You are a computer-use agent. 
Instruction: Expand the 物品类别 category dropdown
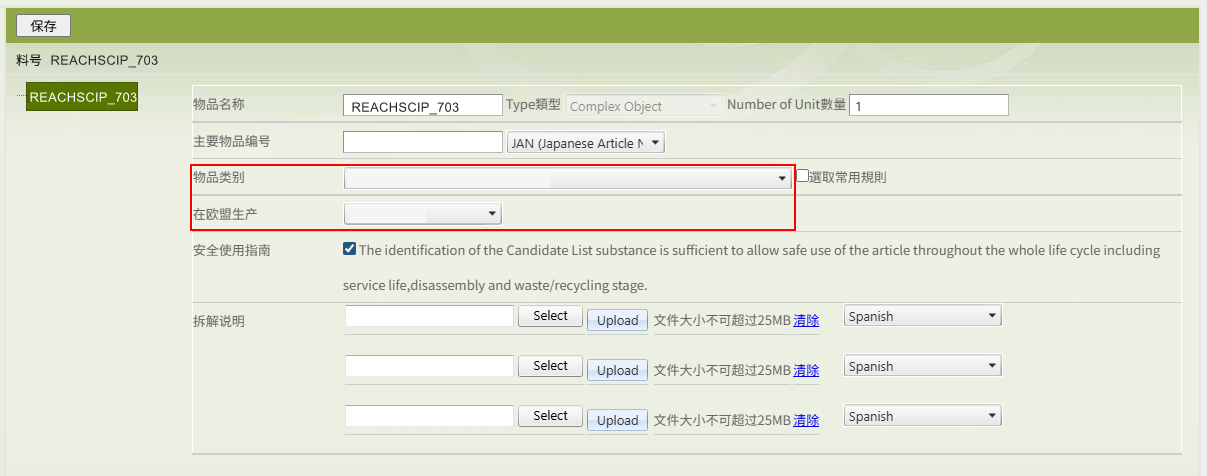point(568,179)
